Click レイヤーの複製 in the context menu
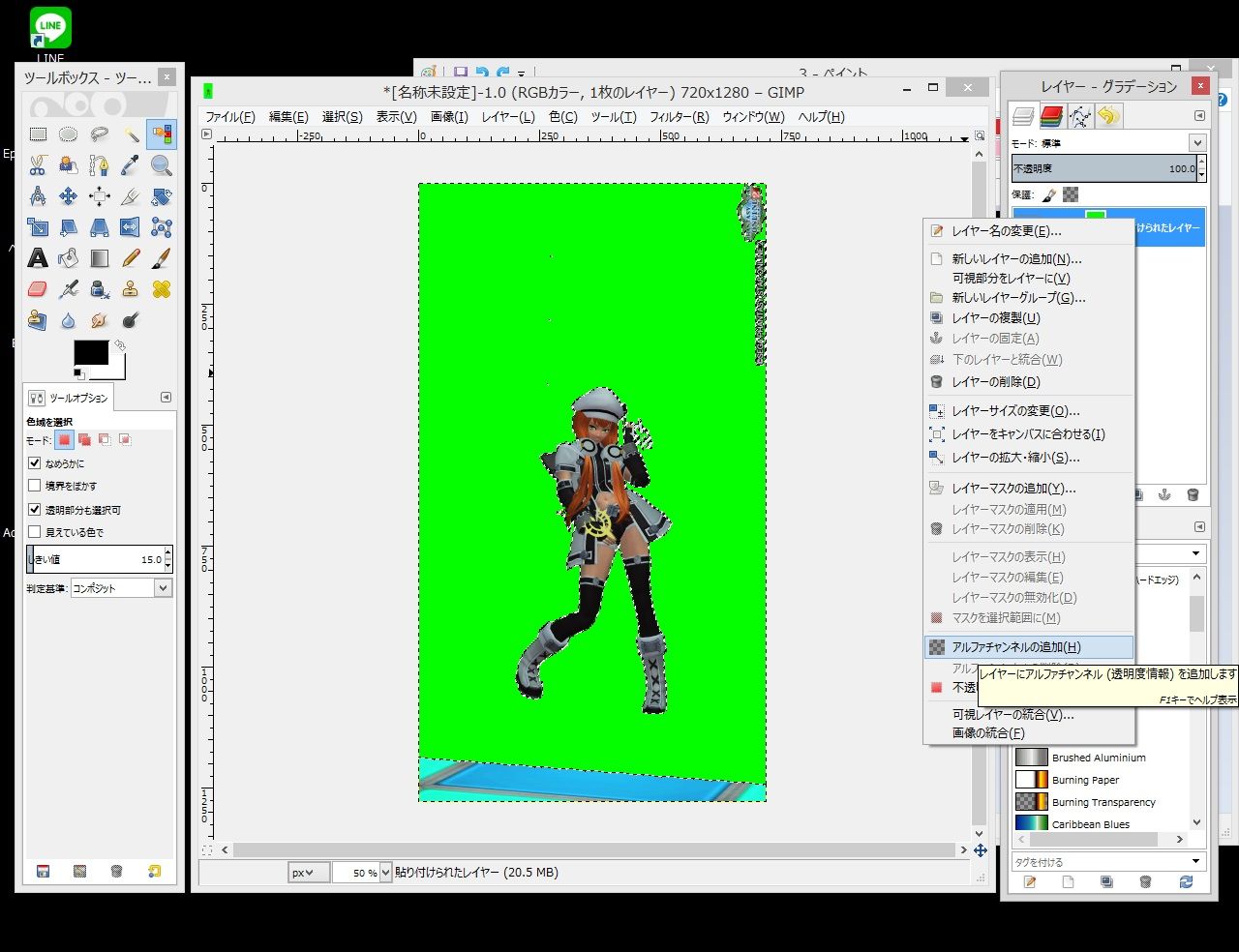The image size is (1239, 952). click(x=995, y=318)
